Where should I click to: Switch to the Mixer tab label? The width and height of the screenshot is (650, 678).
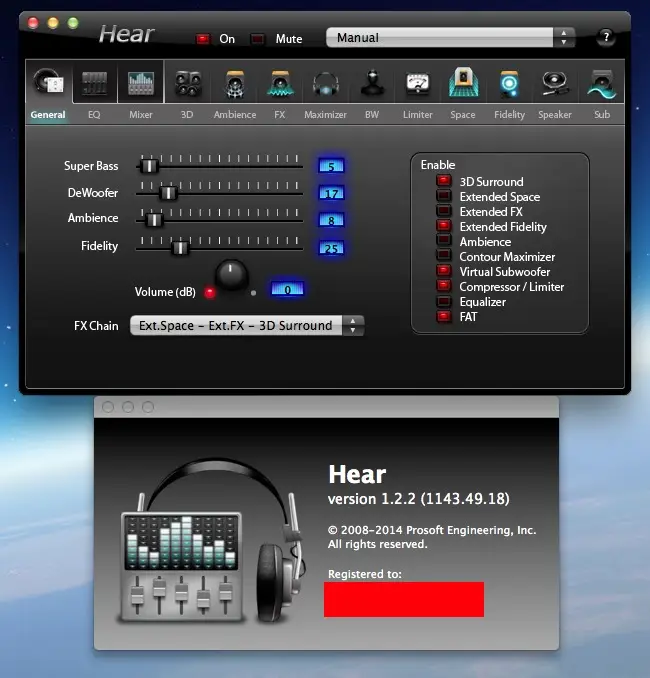pos(141,115)
